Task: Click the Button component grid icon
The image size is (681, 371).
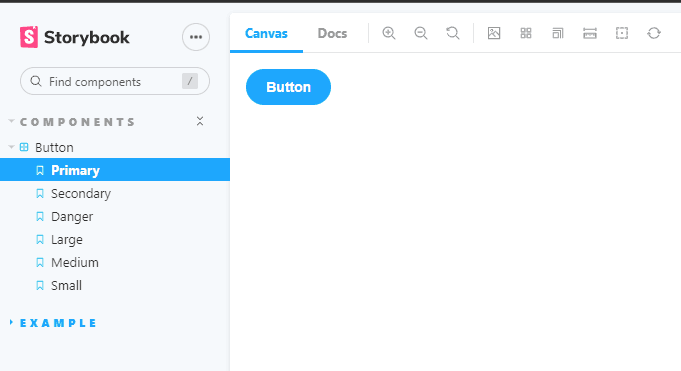Action: pos(24,147)
